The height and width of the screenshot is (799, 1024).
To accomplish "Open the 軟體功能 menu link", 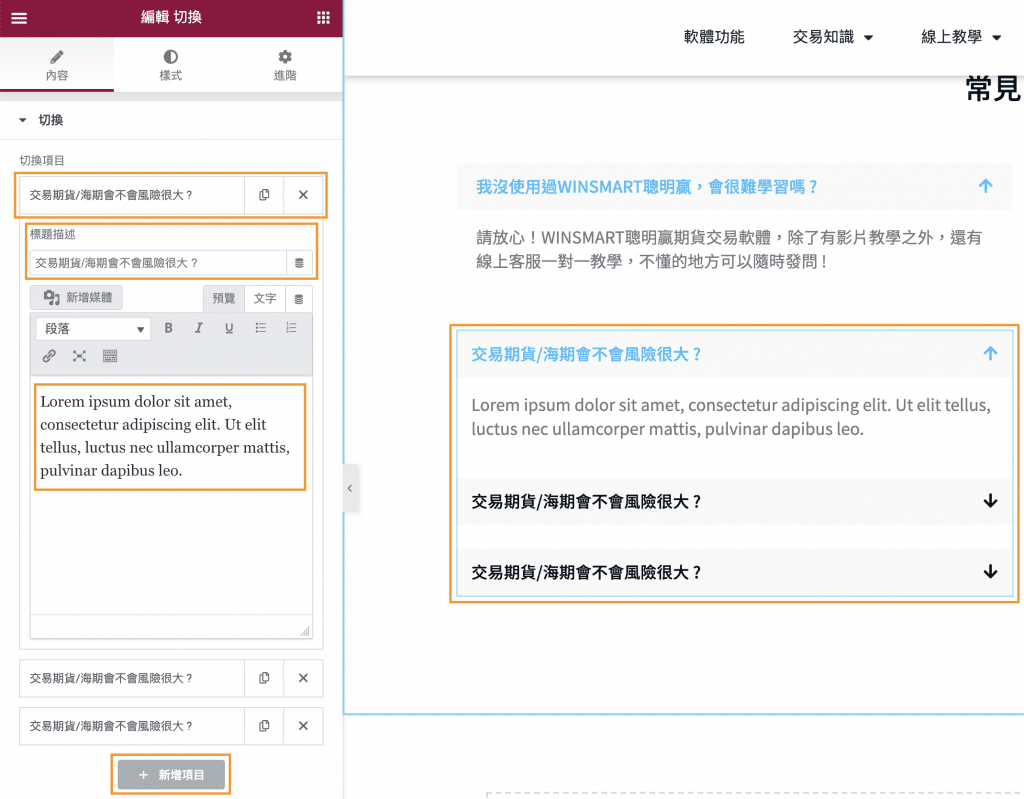I will pos(714,35).
